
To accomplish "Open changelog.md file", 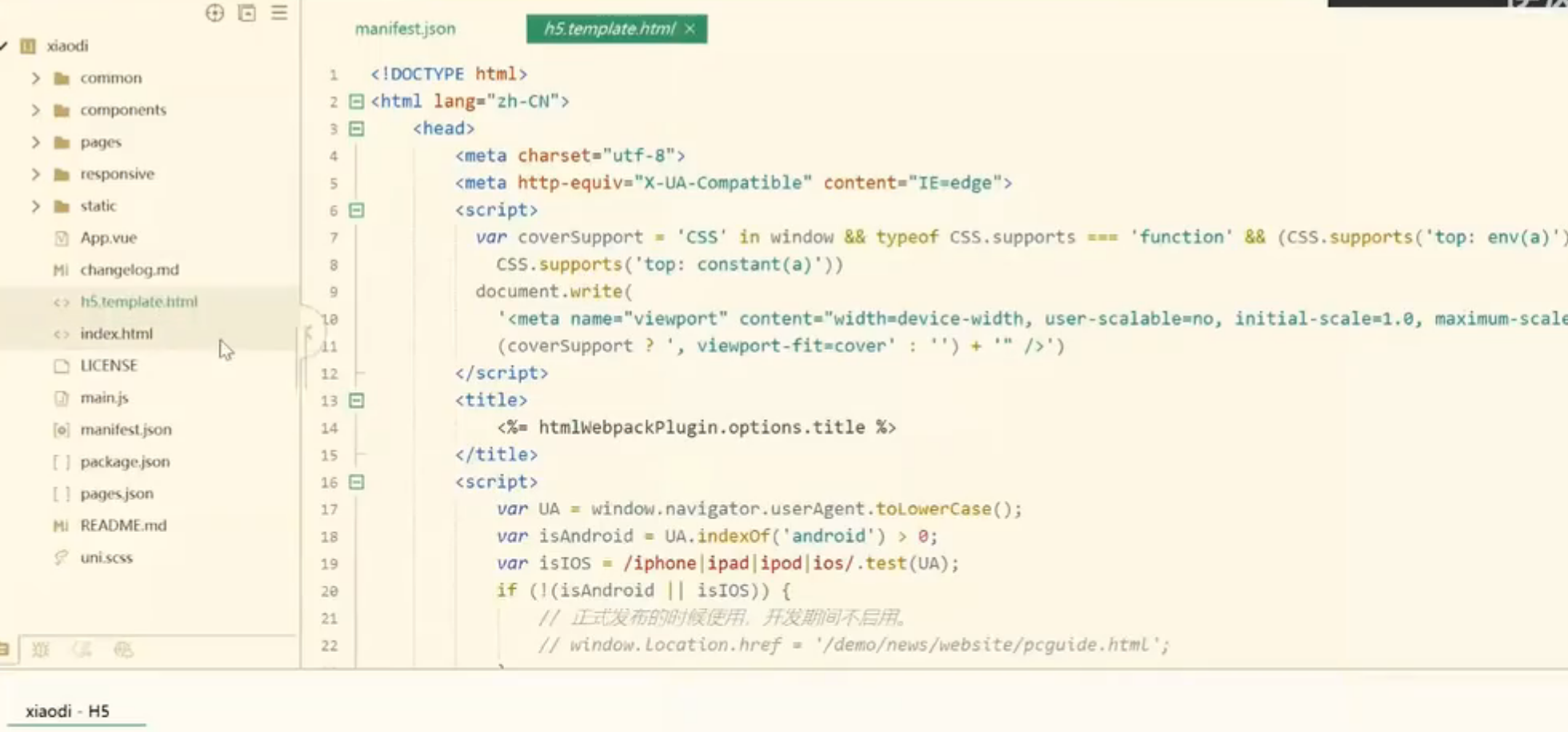I will [130, 270].
